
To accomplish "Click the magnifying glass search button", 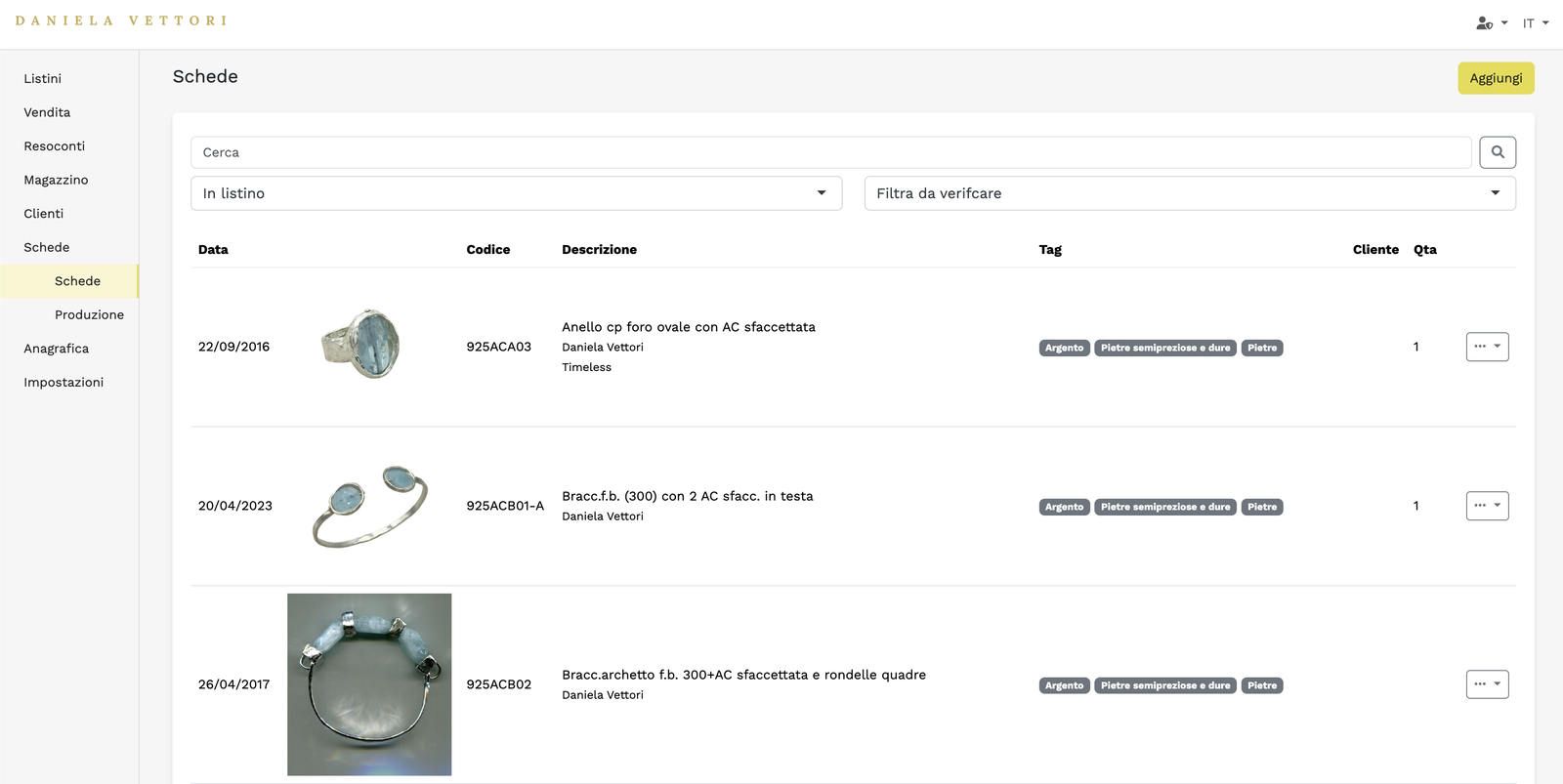I will pos(1497,152).
